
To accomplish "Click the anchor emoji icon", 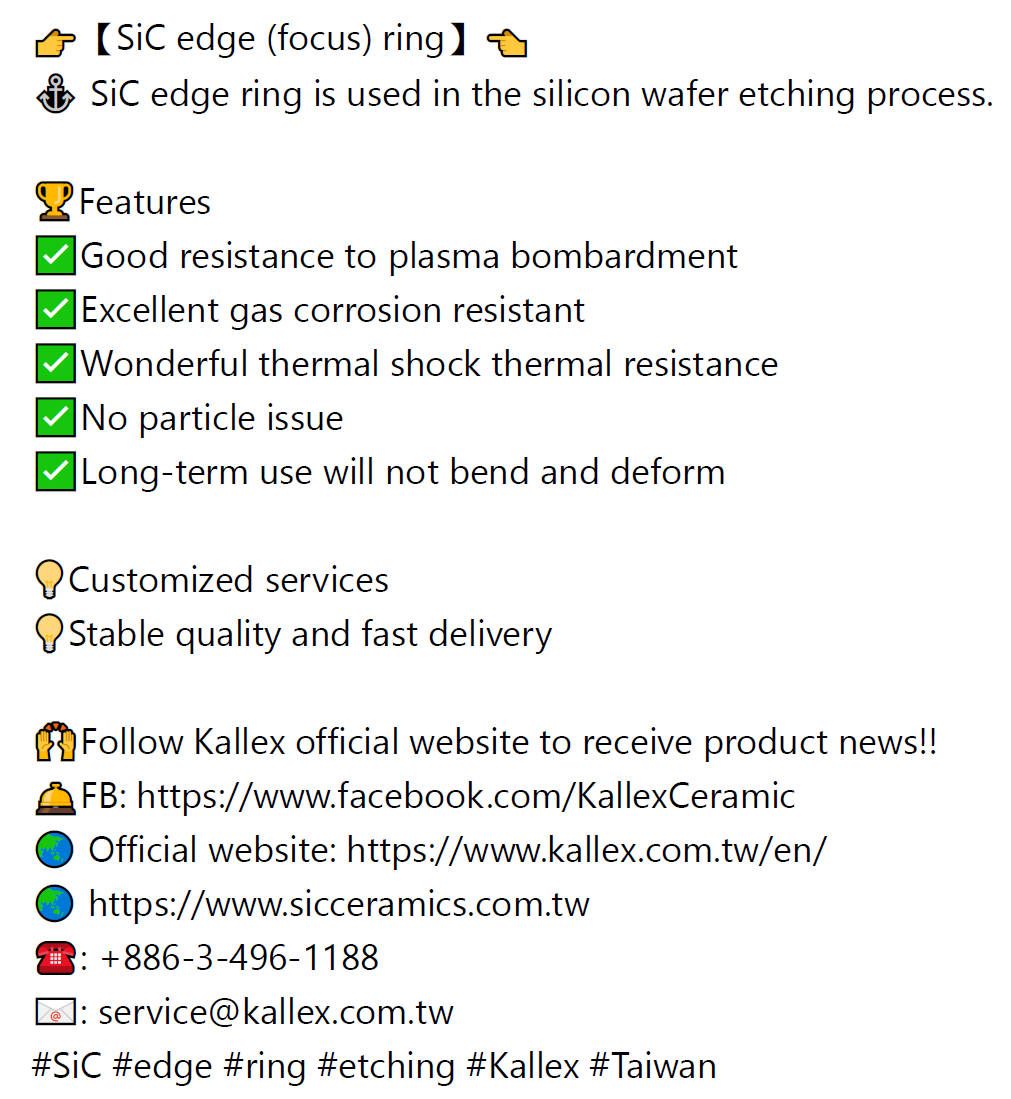I will [54, 96].
